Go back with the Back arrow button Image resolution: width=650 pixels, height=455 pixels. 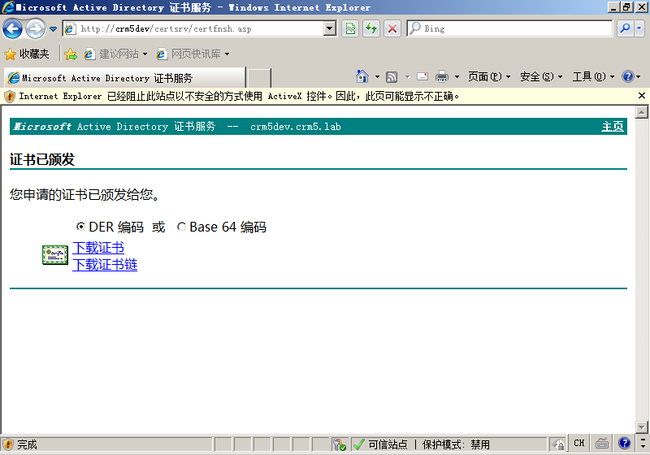[x=12, y=29]
